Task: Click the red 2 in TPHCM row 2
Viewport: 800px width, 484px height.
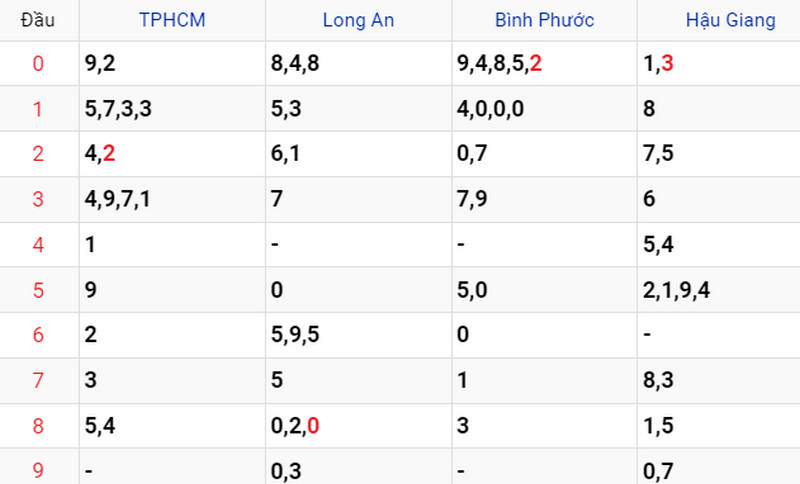Action: (x=109, y=154)
